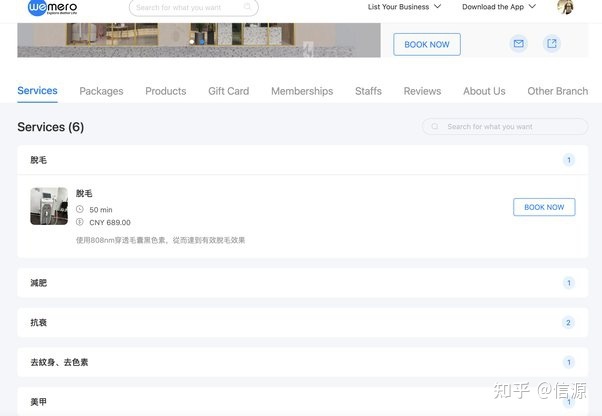This screenshot has width=602, height=416.
Task: Click the Wemero logo
Action: (x=52, y=7)
